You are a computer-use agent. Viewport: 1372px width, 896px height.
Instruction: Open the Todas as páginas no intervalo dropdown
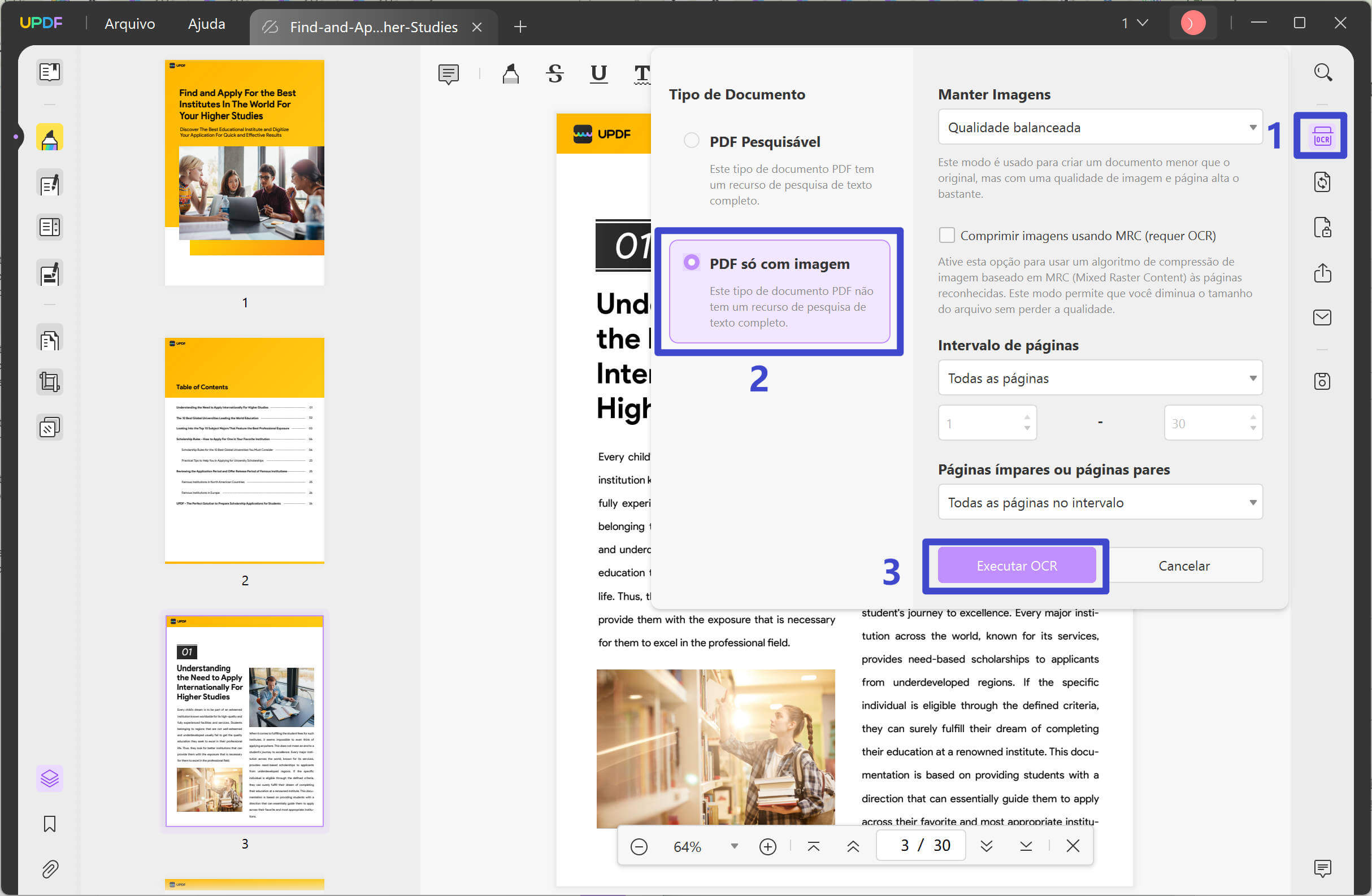(1099, 502)
